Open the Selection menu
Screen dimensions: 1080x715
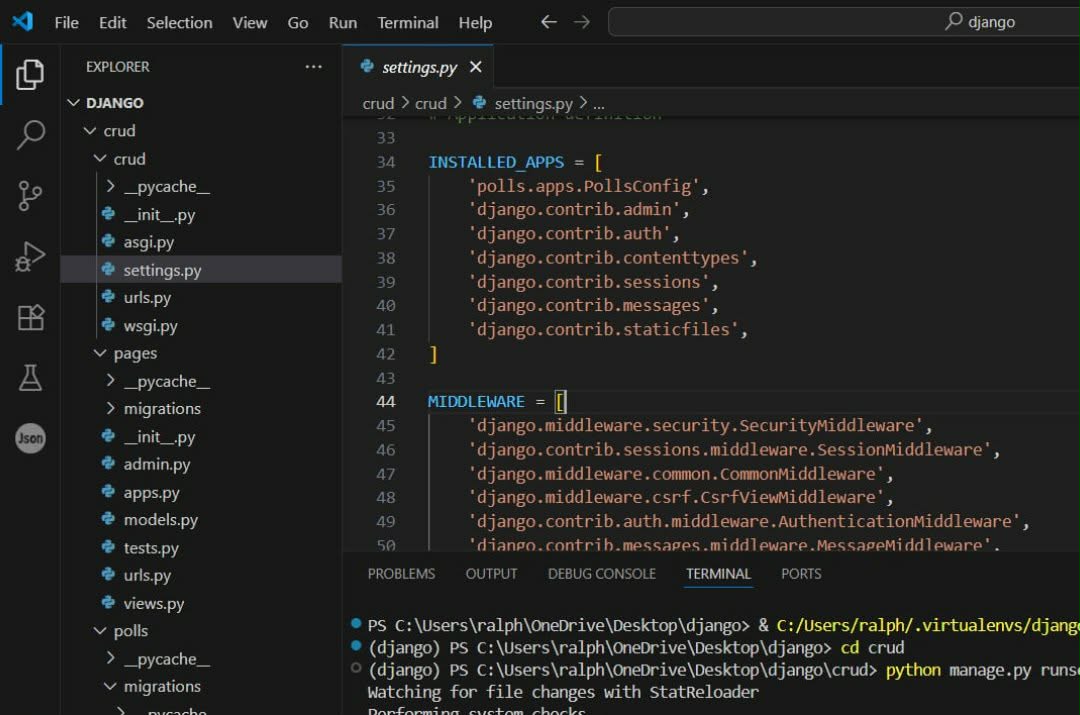coord(179,23)
